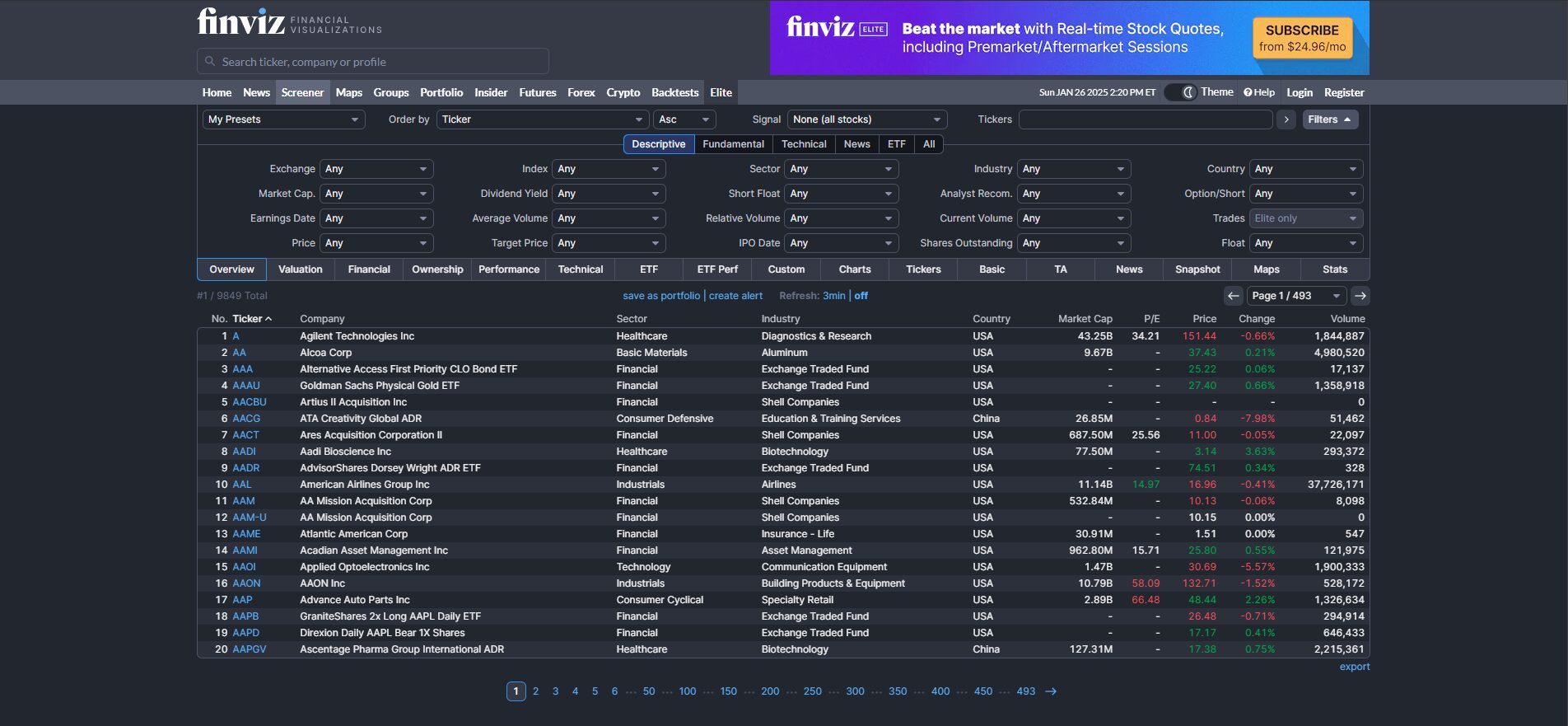Image resolution: width=1568 pixels, height=726 pixels.
Task: Switch to the Charts view tab
Action: tap(855, 269)
